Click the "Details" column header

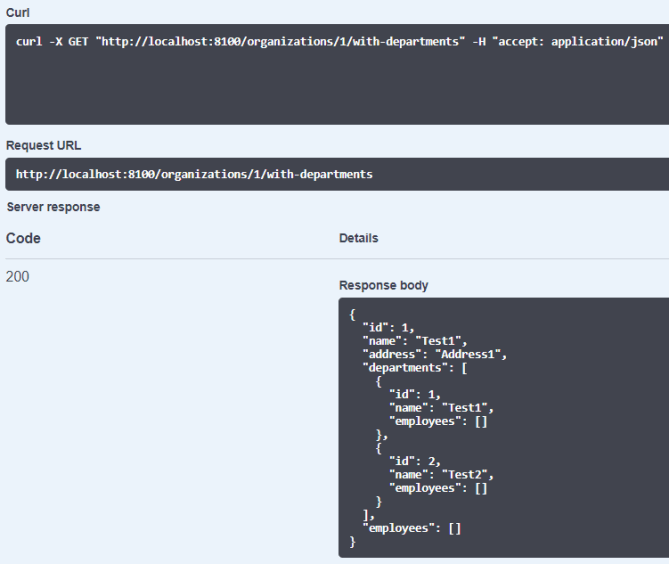(358, 239)
